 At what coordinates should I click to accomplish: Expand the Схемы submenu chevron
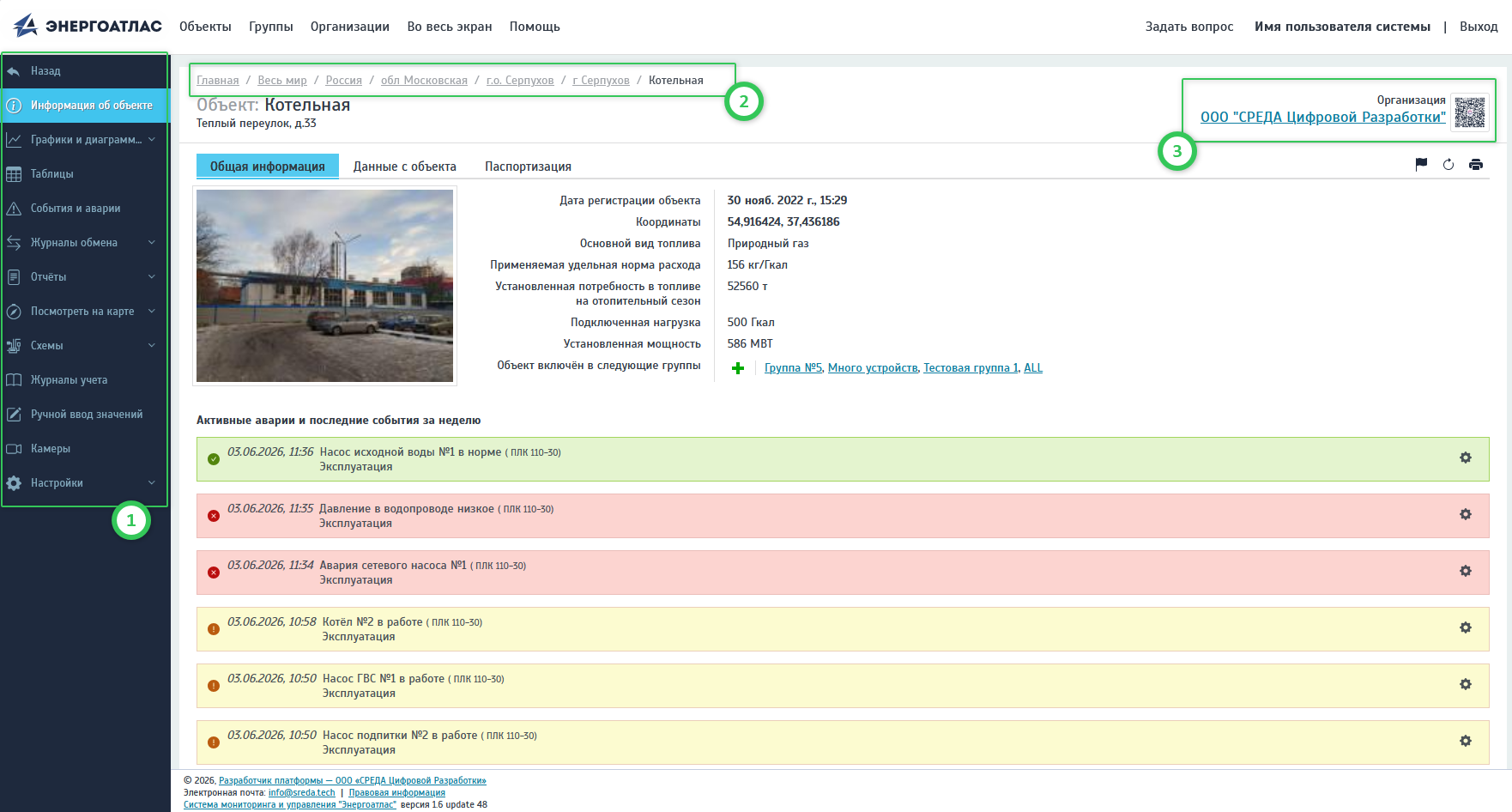click(152, 345)
